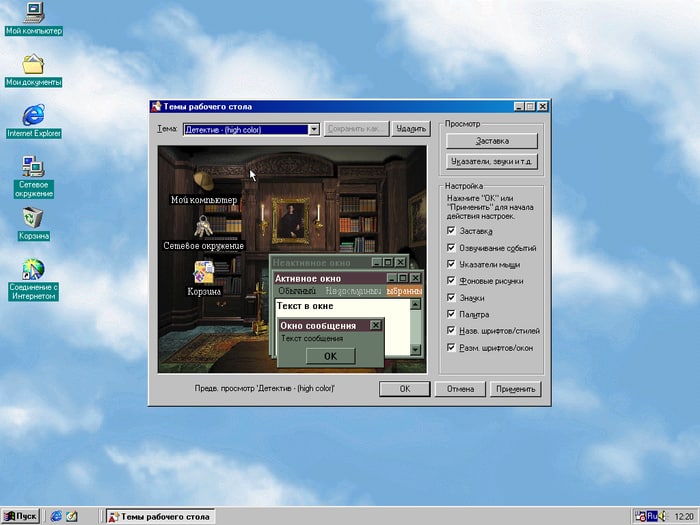700x525 pixels.
Task: Disable the Указатели мыши option
Action: [451, 264]
